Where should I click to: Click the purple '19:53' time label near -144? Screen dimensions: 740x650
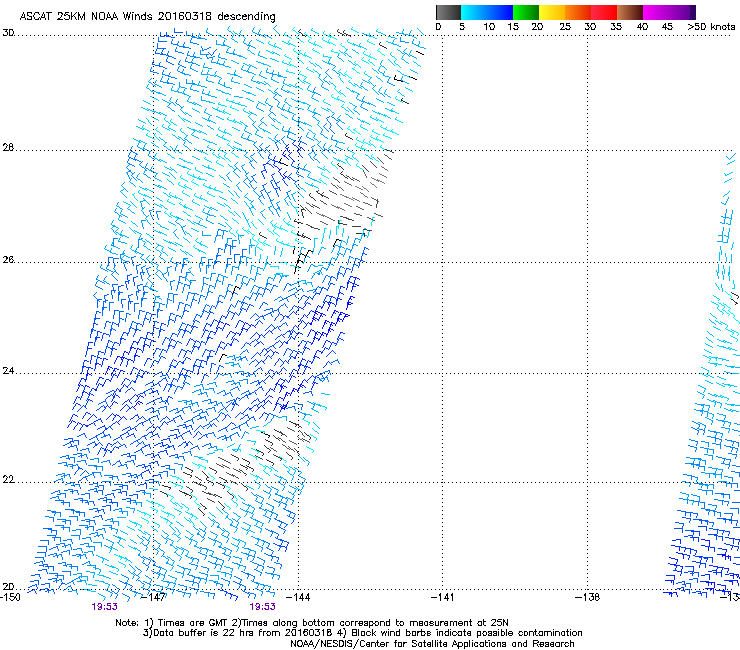262,607
